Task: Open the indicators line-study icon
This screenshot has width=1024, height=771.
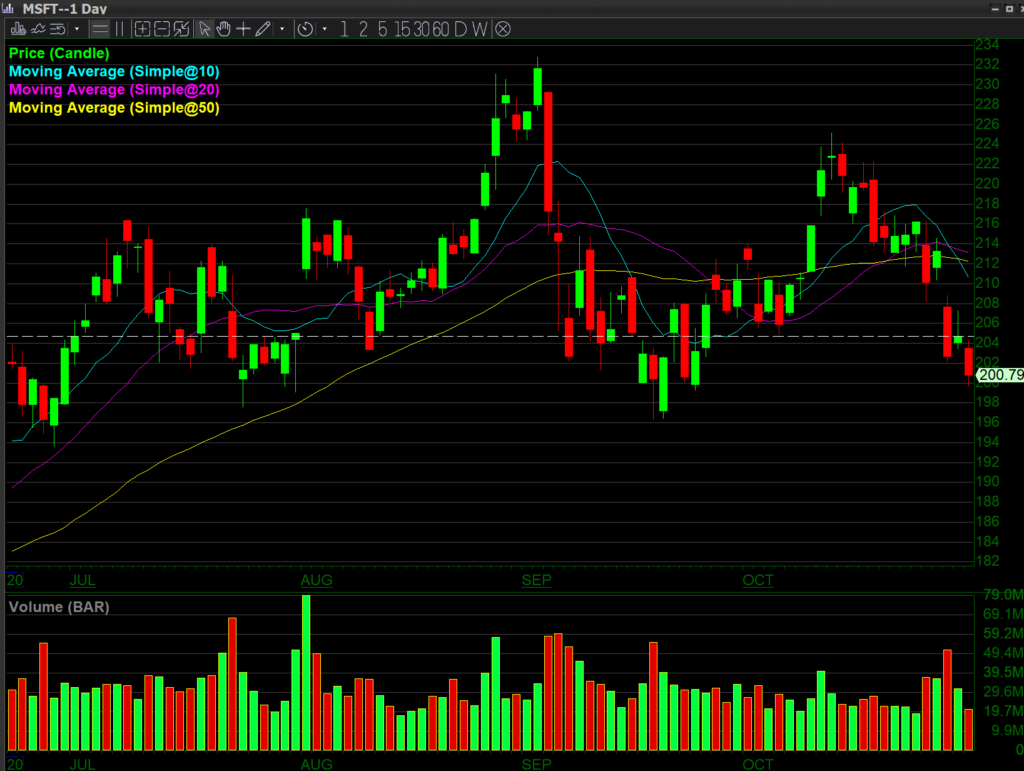Action: click(39, 29)
